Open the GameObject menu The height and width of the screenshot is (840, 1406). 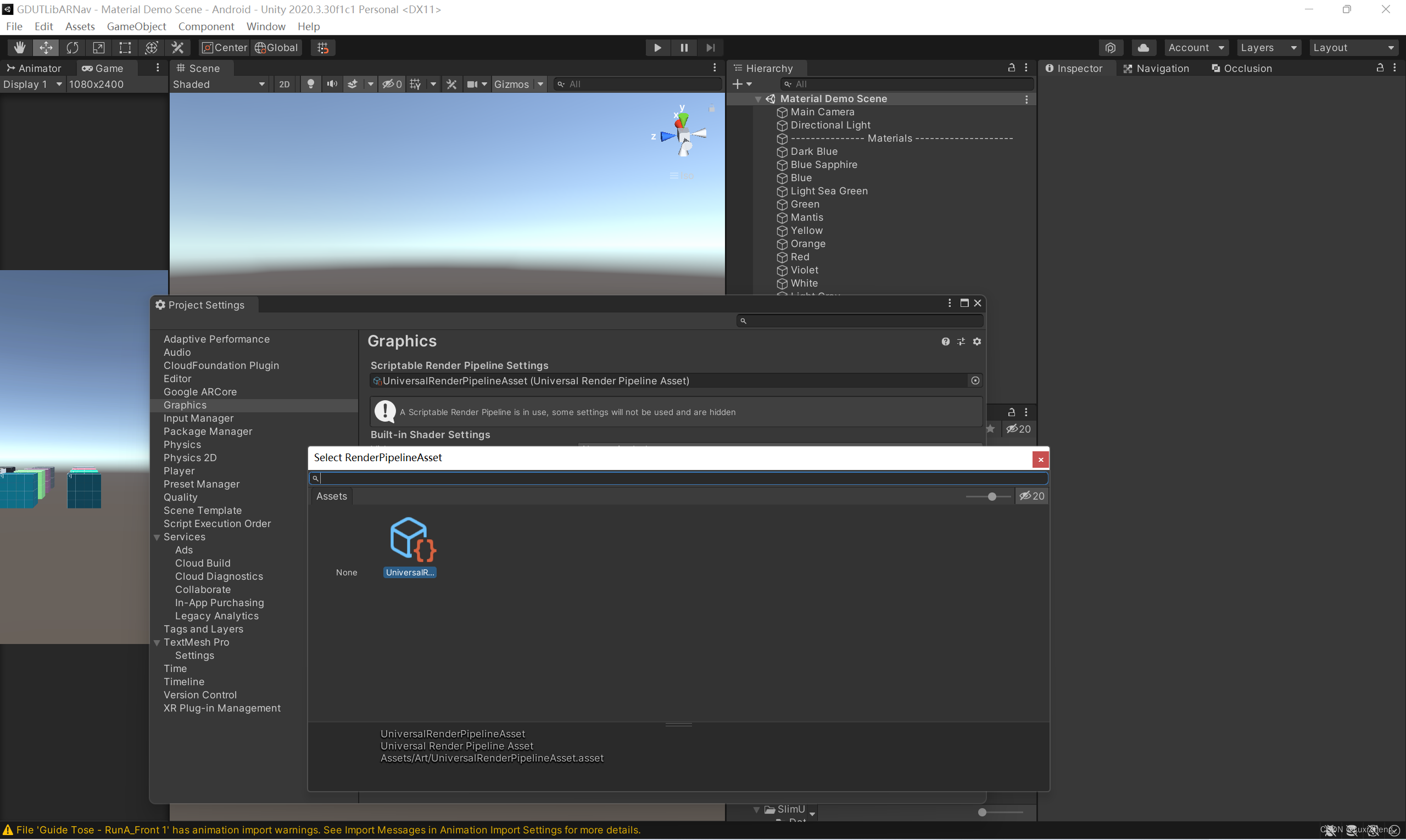click(x=136, y=26)
